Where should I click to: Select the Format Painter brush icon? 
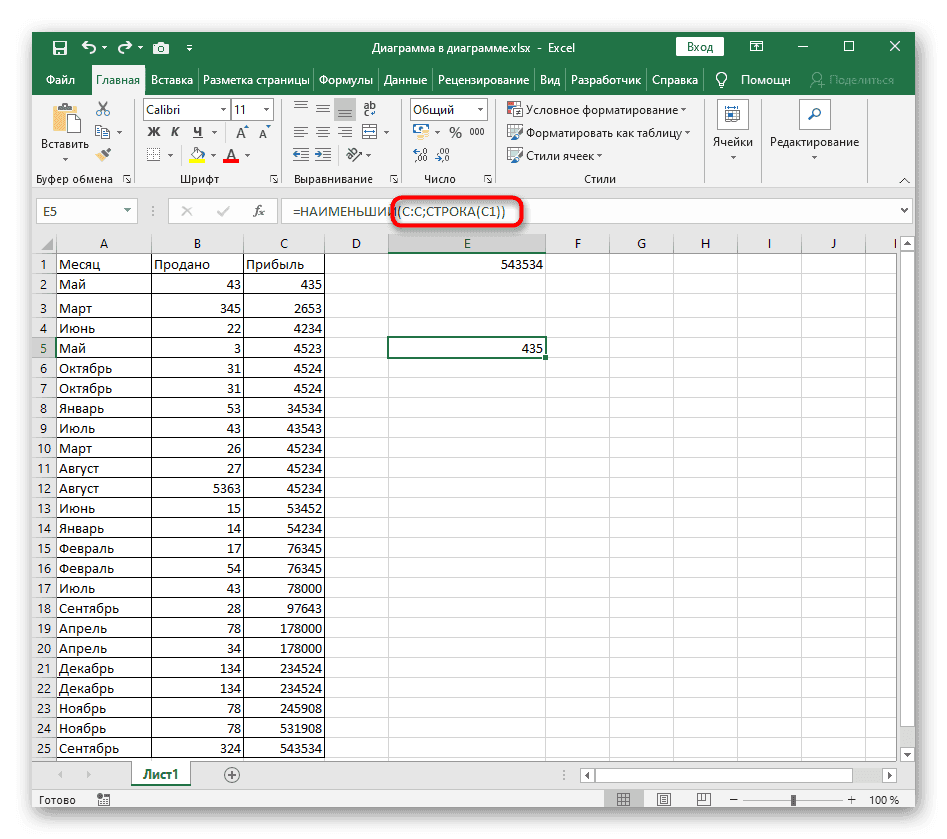click(103, 154)
